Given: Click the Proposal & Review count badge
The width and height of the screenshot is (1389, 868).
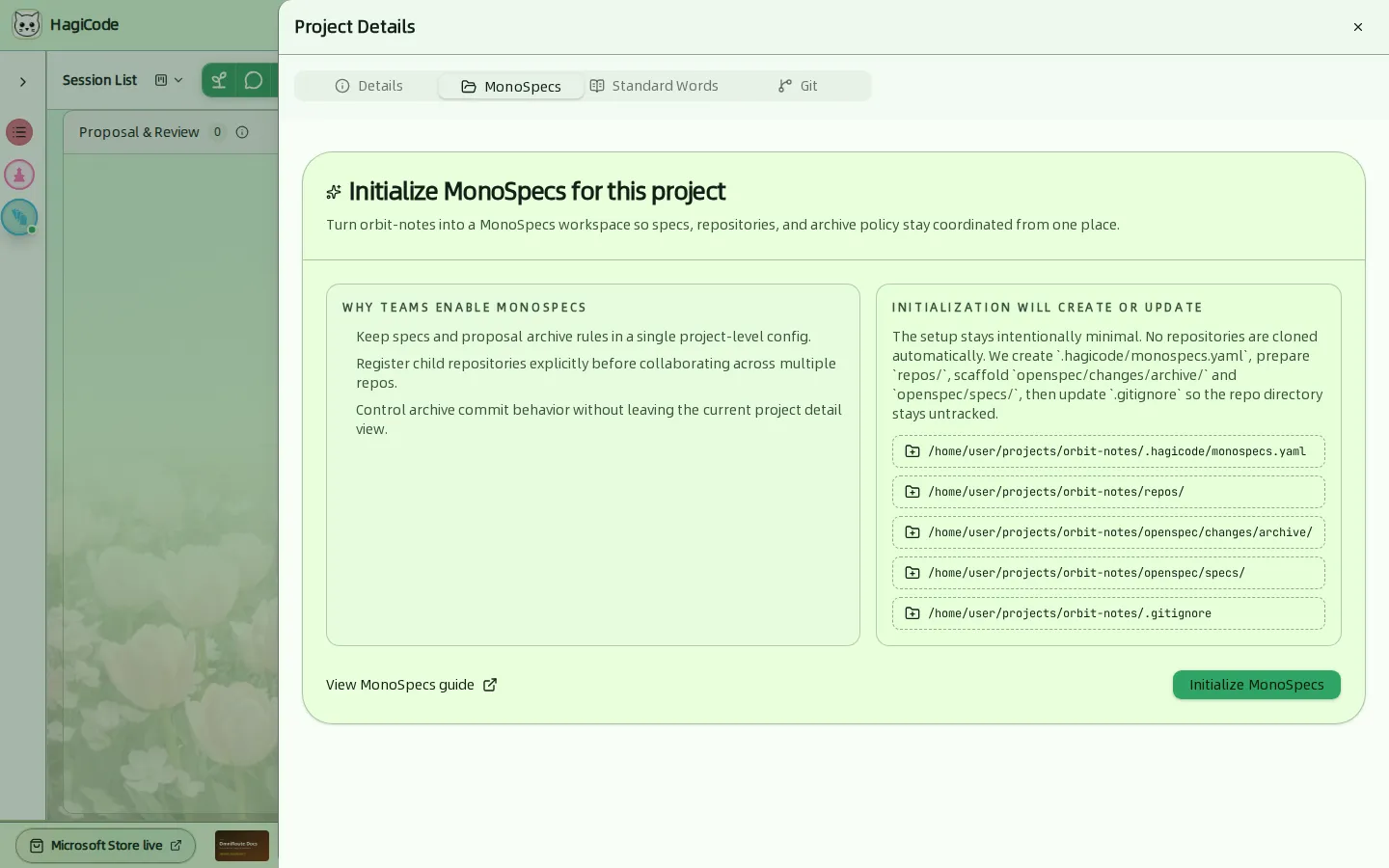Looking at the screenshot, I should pos(217,132).
